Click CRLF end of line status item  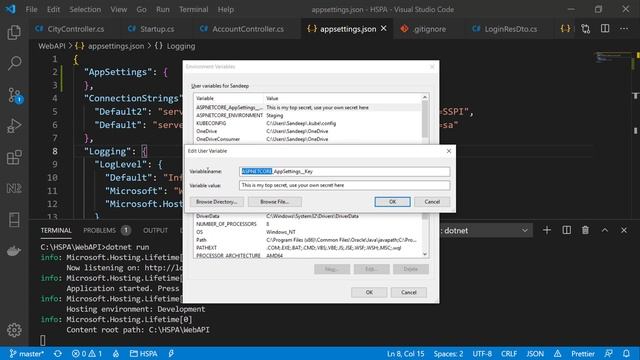pos(509,353)
